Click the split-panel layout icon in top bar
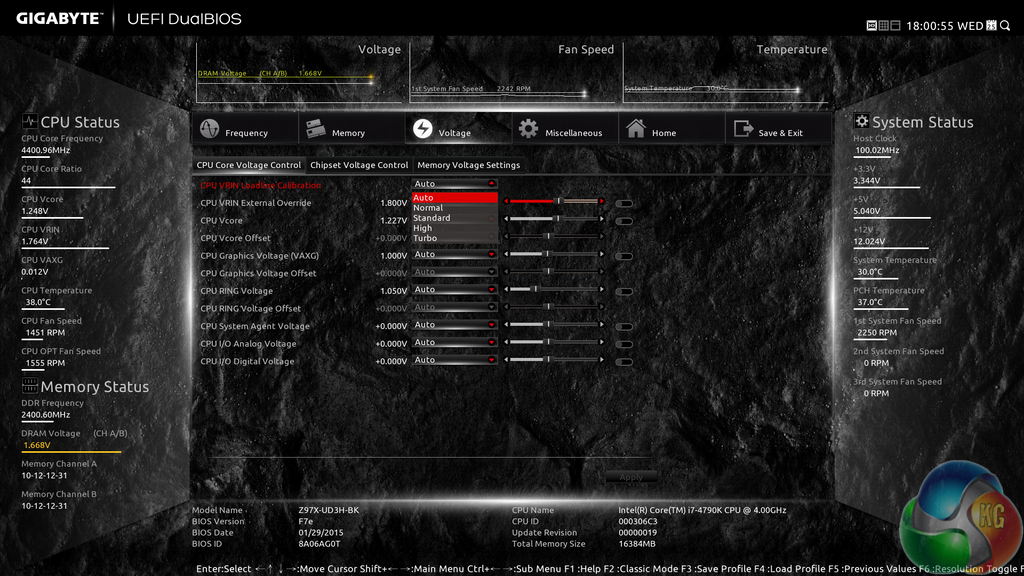The width and height of the screenshot is (1024, 576). (895, 25)
